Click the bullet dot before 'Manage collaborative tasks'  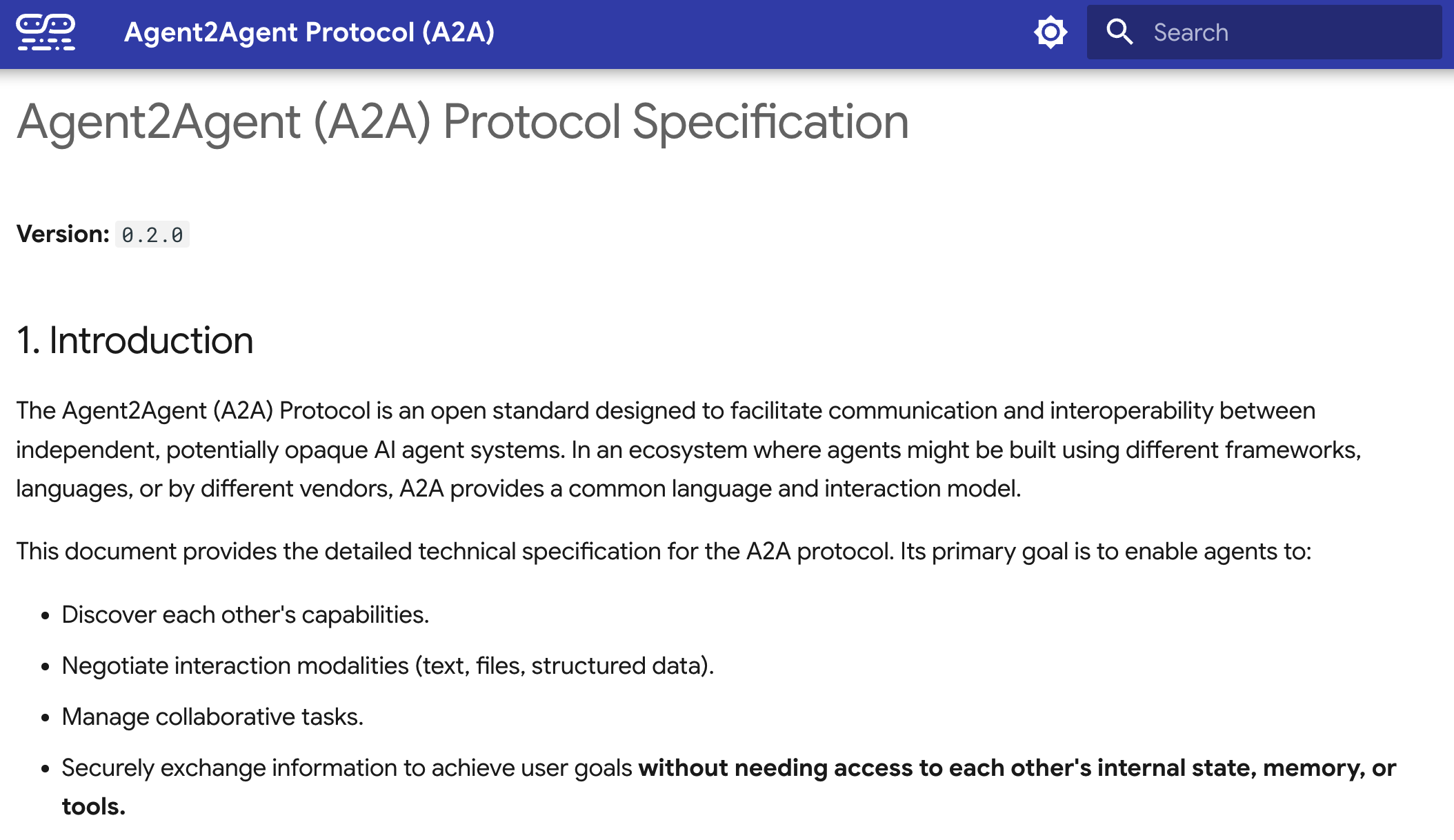pos(46,718)
